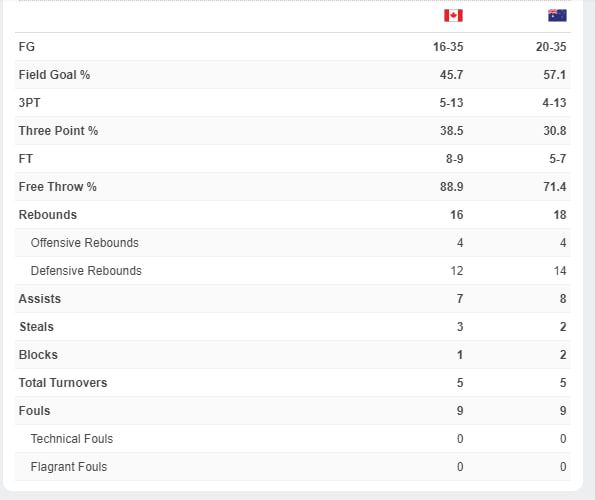Click the Steals row label

point(36,327)
